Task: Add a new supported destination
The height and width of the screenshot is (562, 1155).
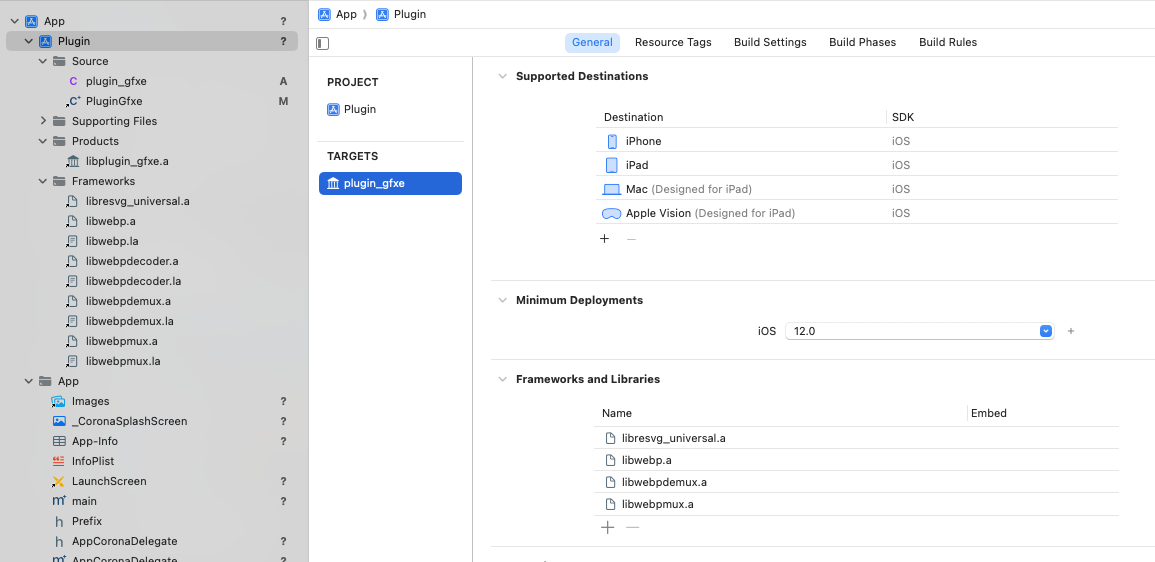Action: pos(605,239)
